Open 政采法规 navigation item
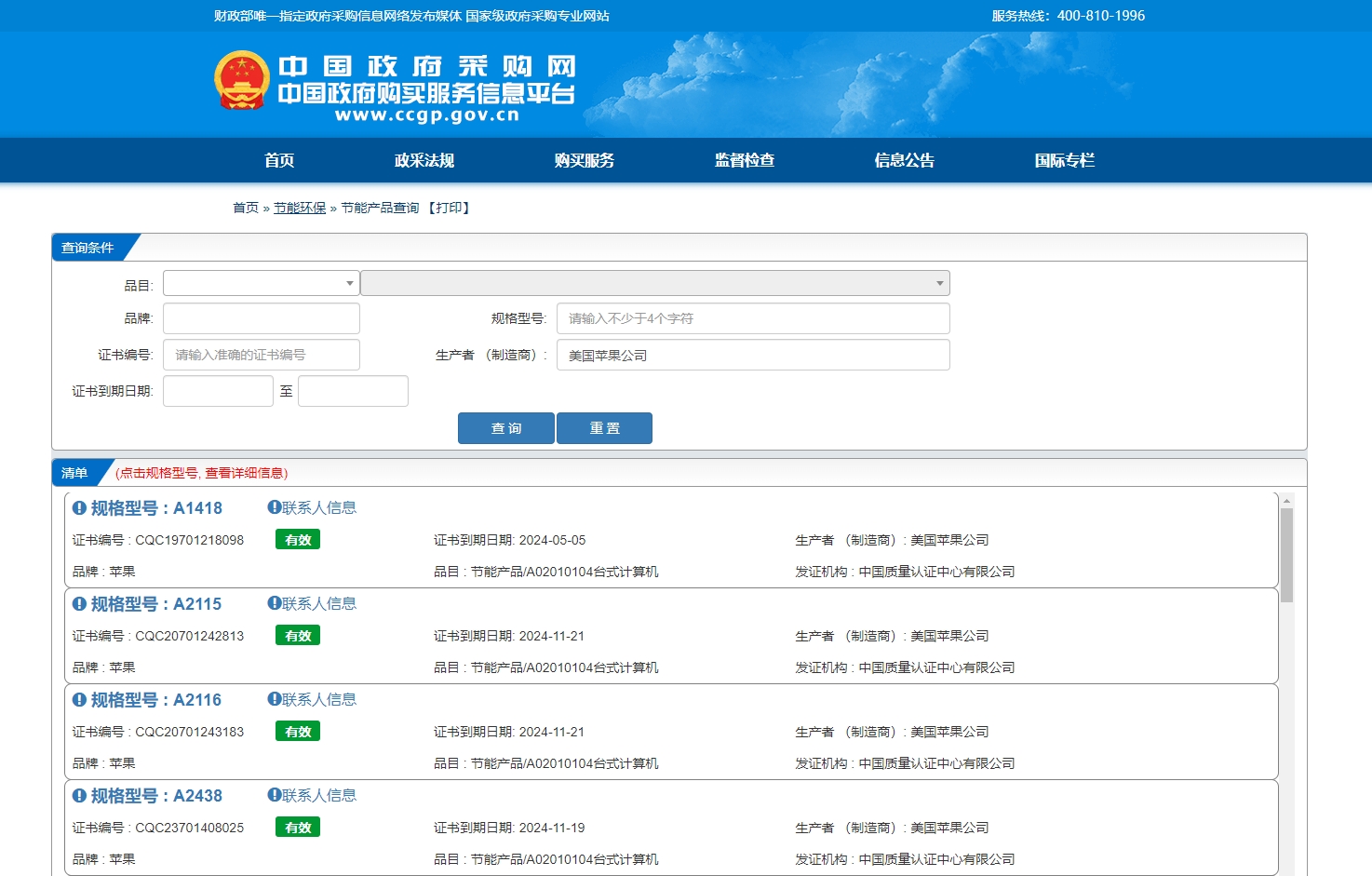 (424, 160)
